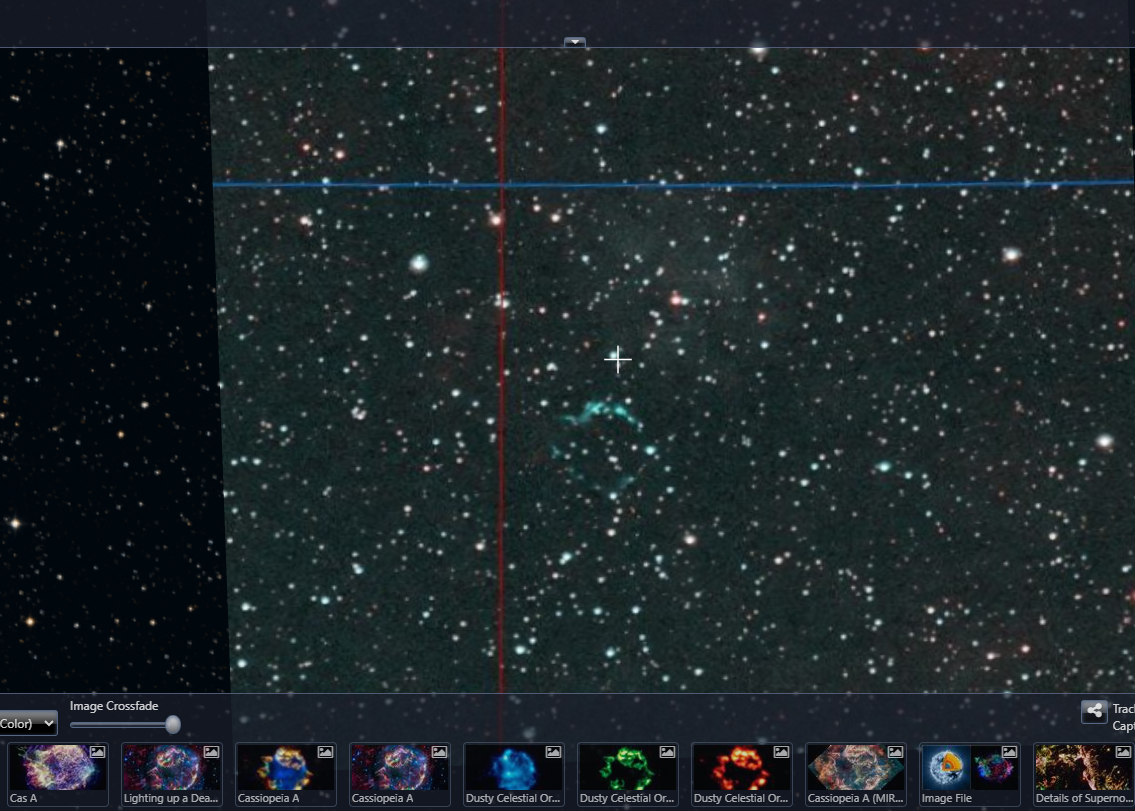The image size is (1135, 811).
Task: Expand the top panel arrow tab
Action: click(575, 42)
